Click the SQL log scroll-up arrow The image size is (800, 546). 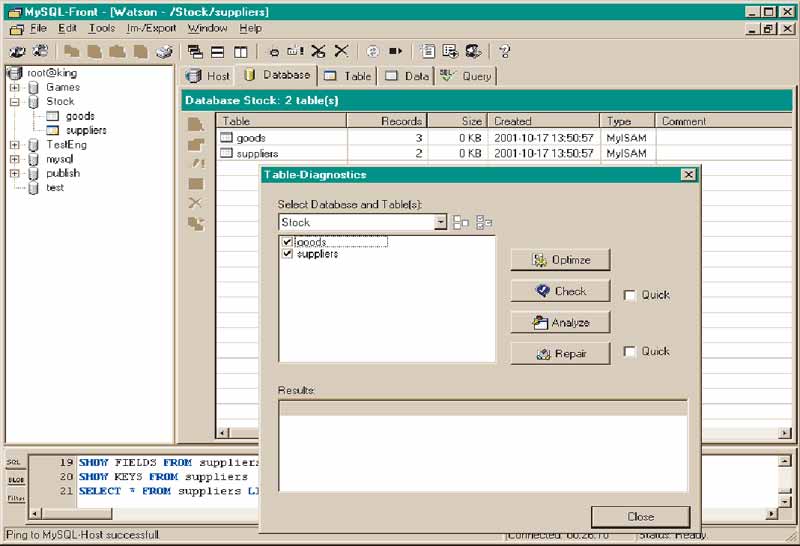click(x=785, y=461)
